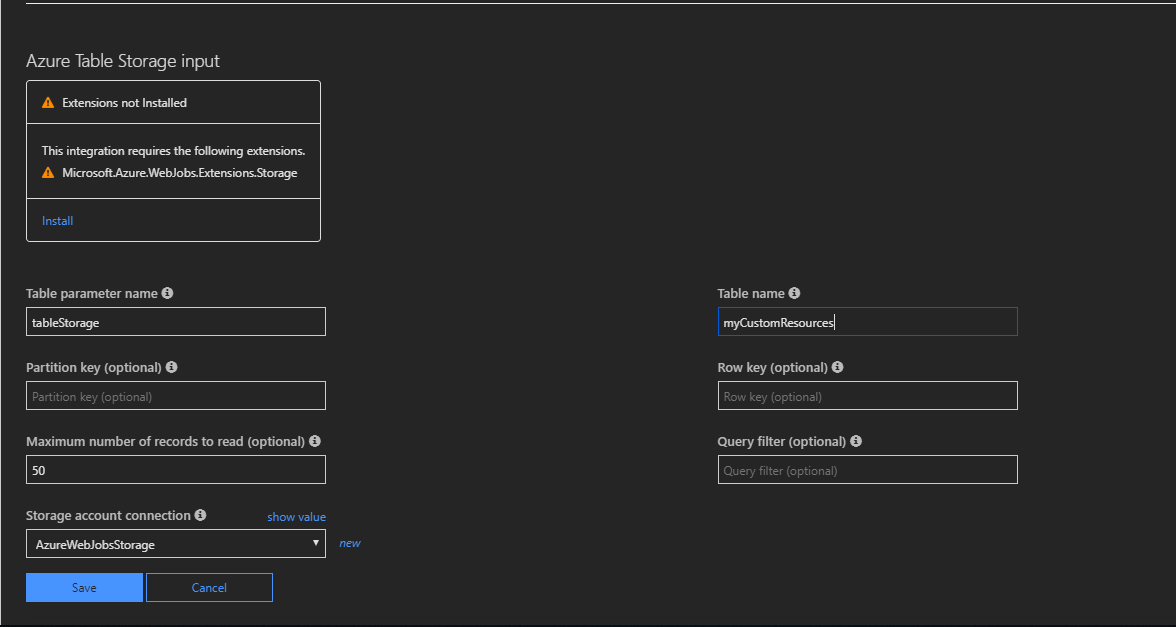1176x627 pixels.
Task: Click show value for the storage connection
Action: (296, 516)
